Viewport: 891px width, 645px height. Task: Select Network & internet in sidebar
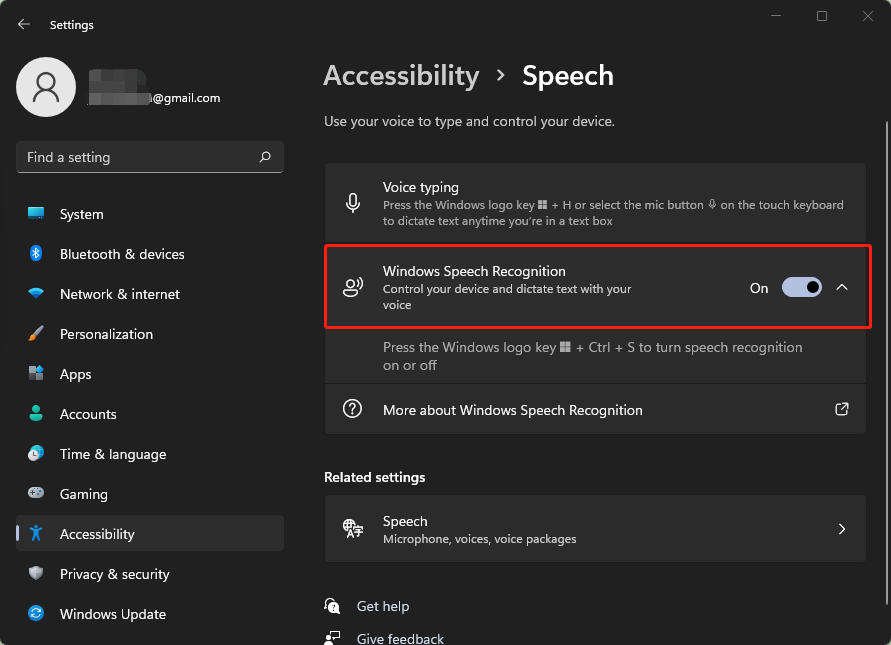click(120, 294)
